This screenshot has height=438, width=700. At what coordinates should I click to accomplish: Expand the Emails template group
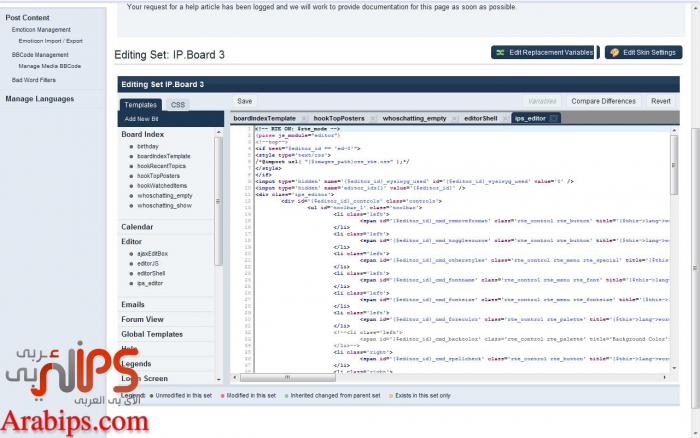(133, 304)
